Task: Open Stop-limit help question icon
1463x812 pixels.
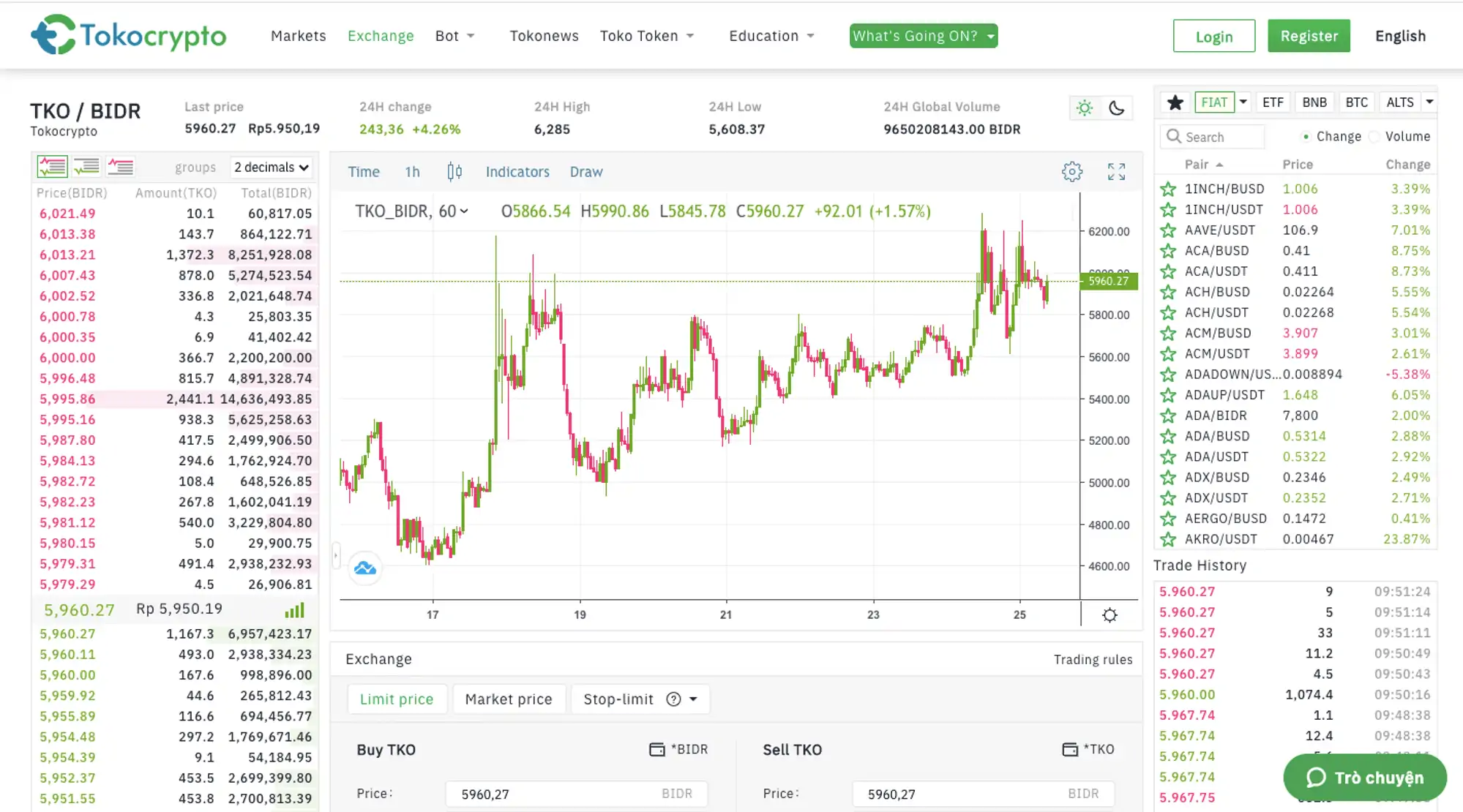Action: tap(673, 699)
